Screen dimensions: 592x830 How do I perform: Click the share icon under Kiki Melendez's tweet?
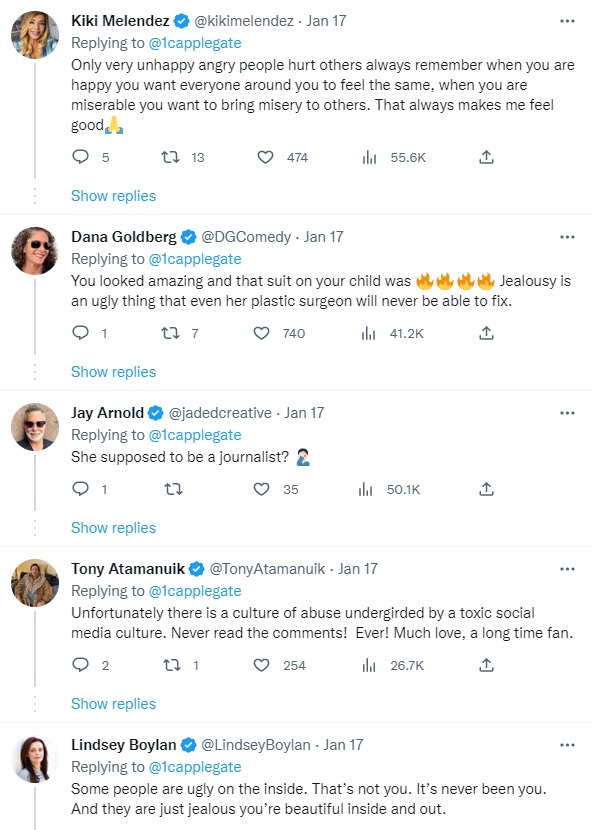click(x=486, y=157)
